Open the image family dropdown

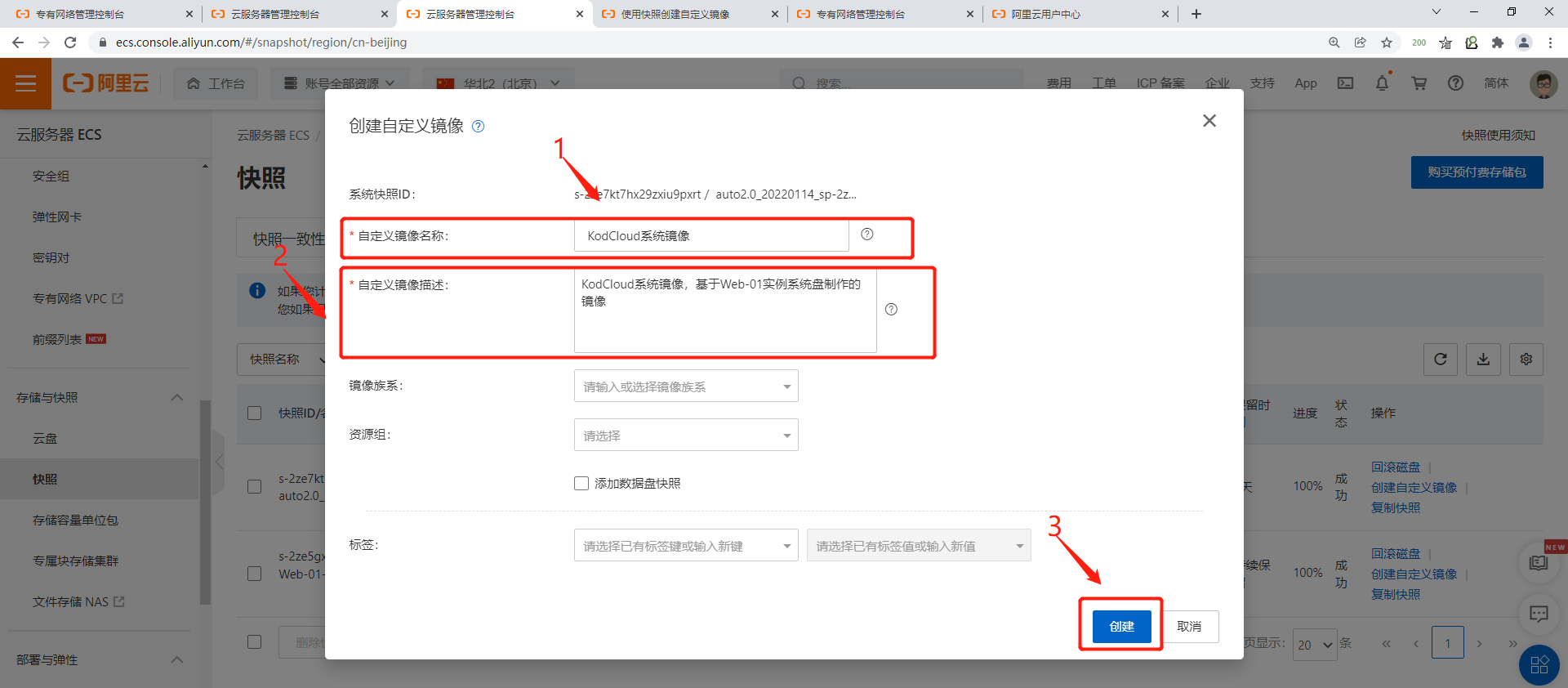click(x=686, y=386)
